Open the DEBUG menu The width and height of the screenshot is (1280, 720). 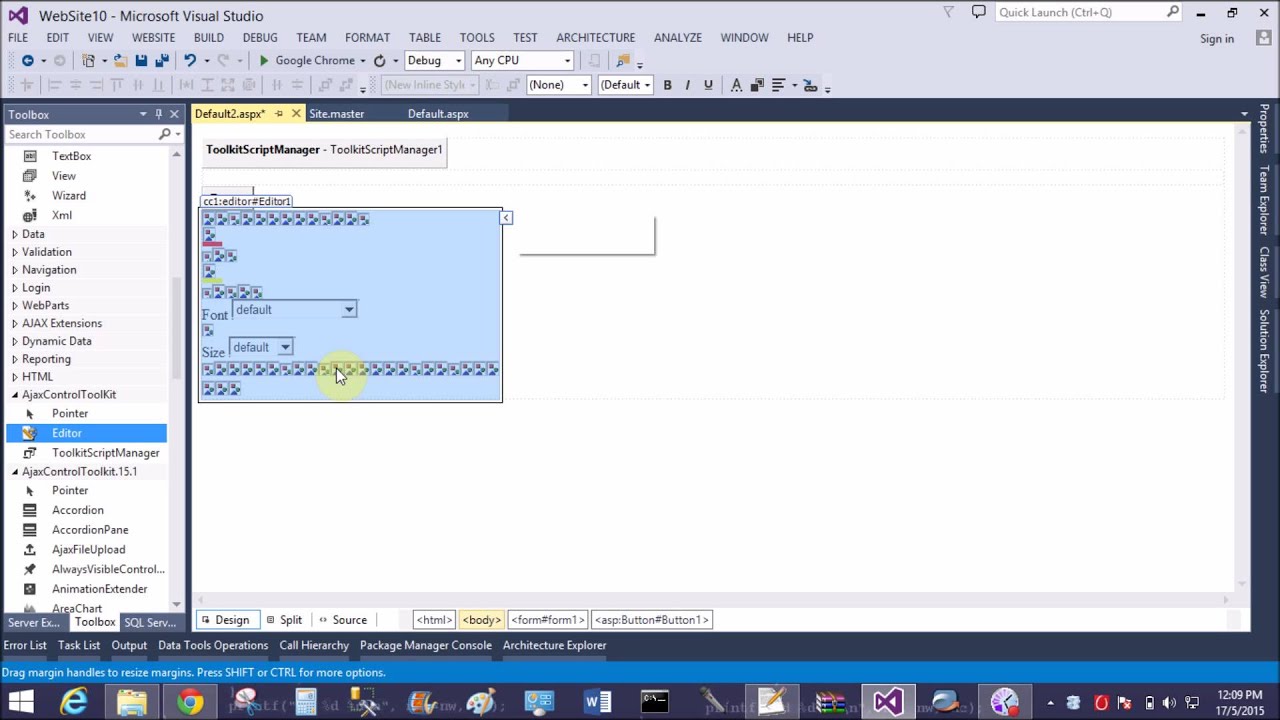click(260, 37)
